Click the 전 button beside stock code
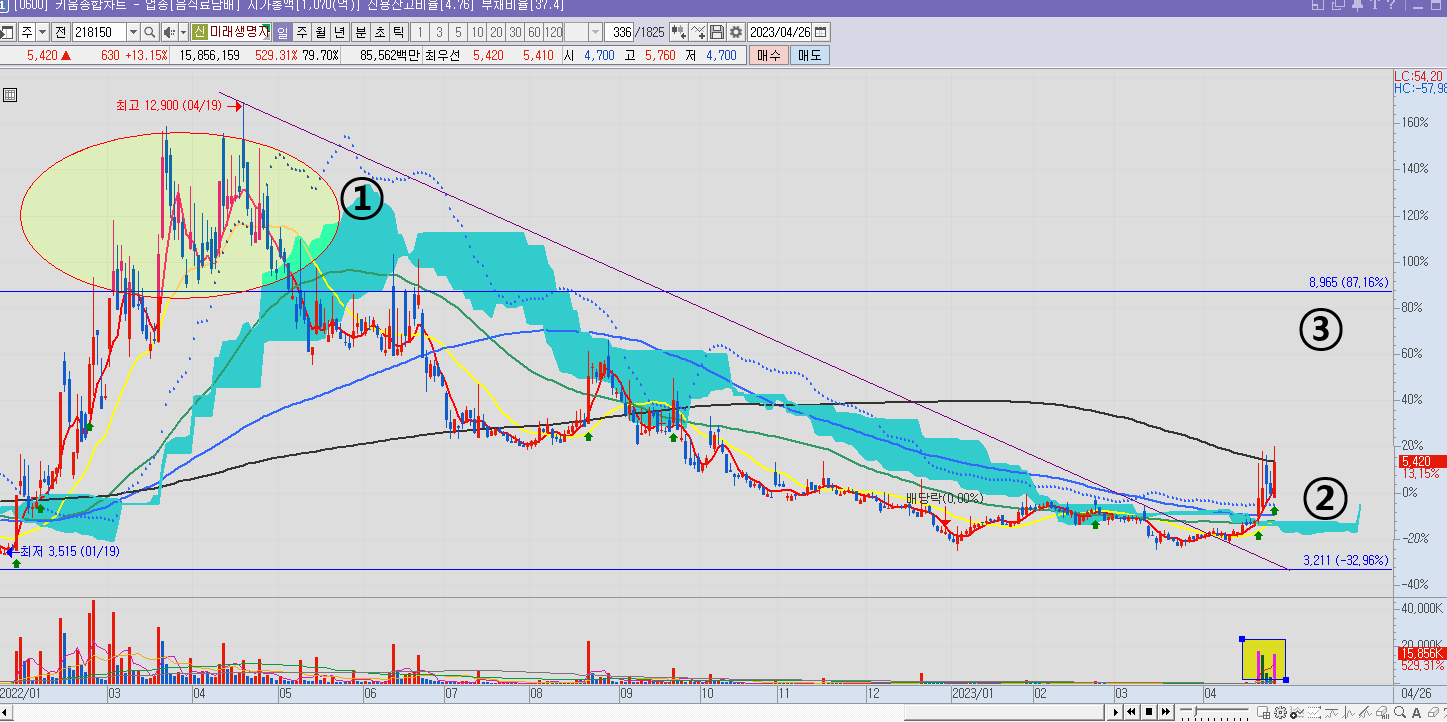This screenshot has height=722, width=1447. (x=60, y=32)
